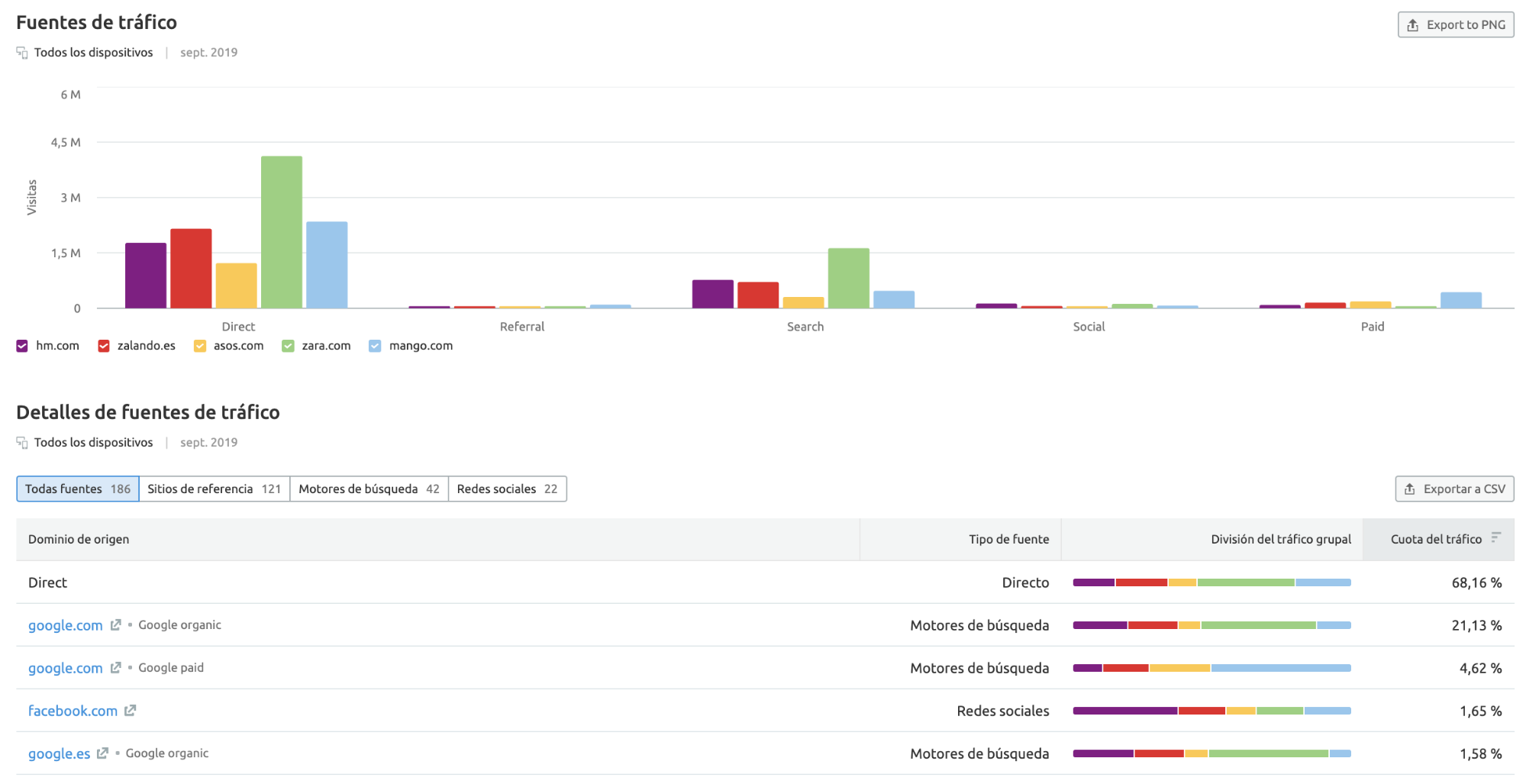This screenshot has width=1526, height=784.
Task: Click the Directo source type cell
Action: pyautogui.click(x=1025, y=582)
